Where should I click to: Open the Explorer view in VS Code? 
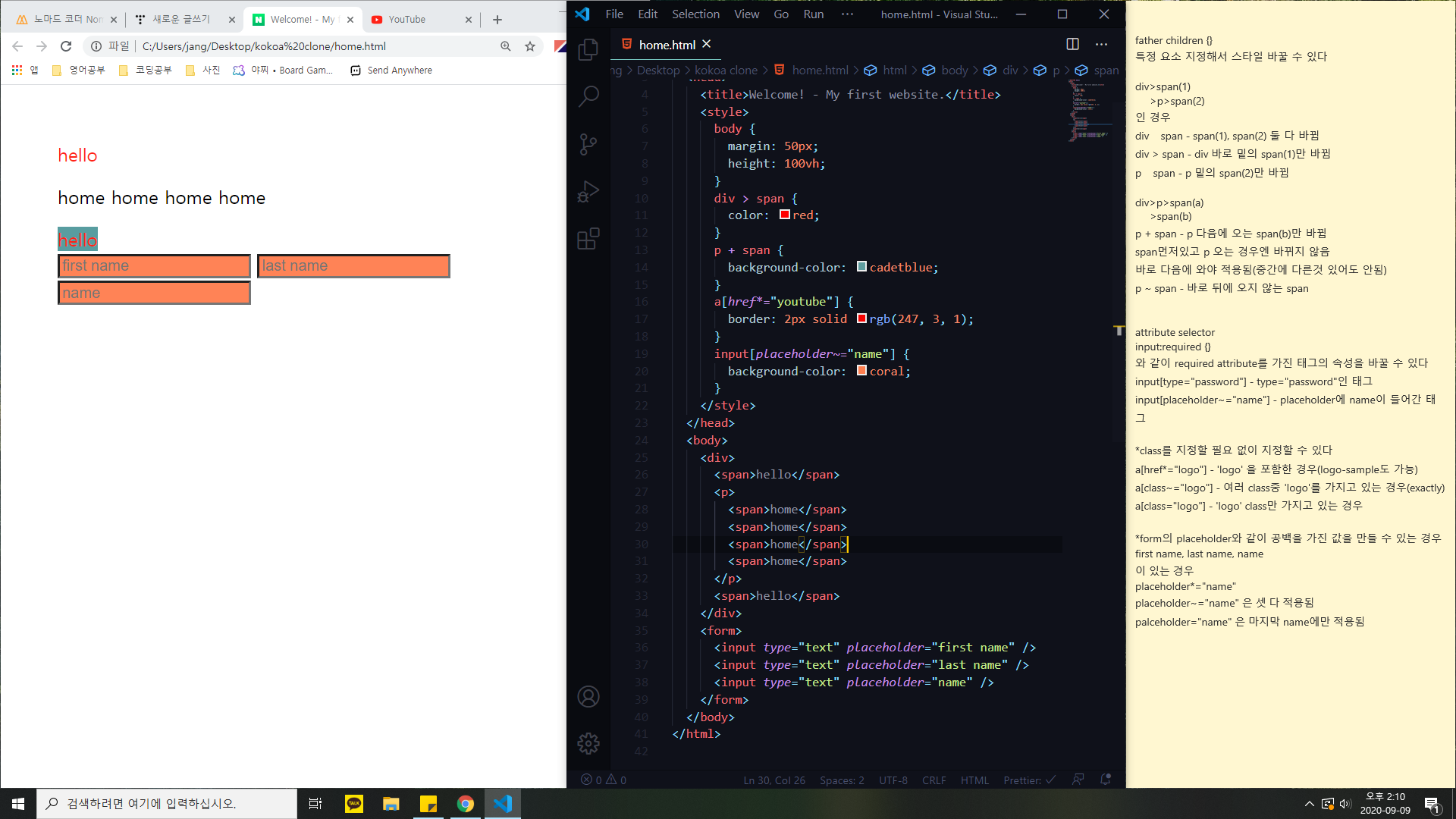point(588,50)
